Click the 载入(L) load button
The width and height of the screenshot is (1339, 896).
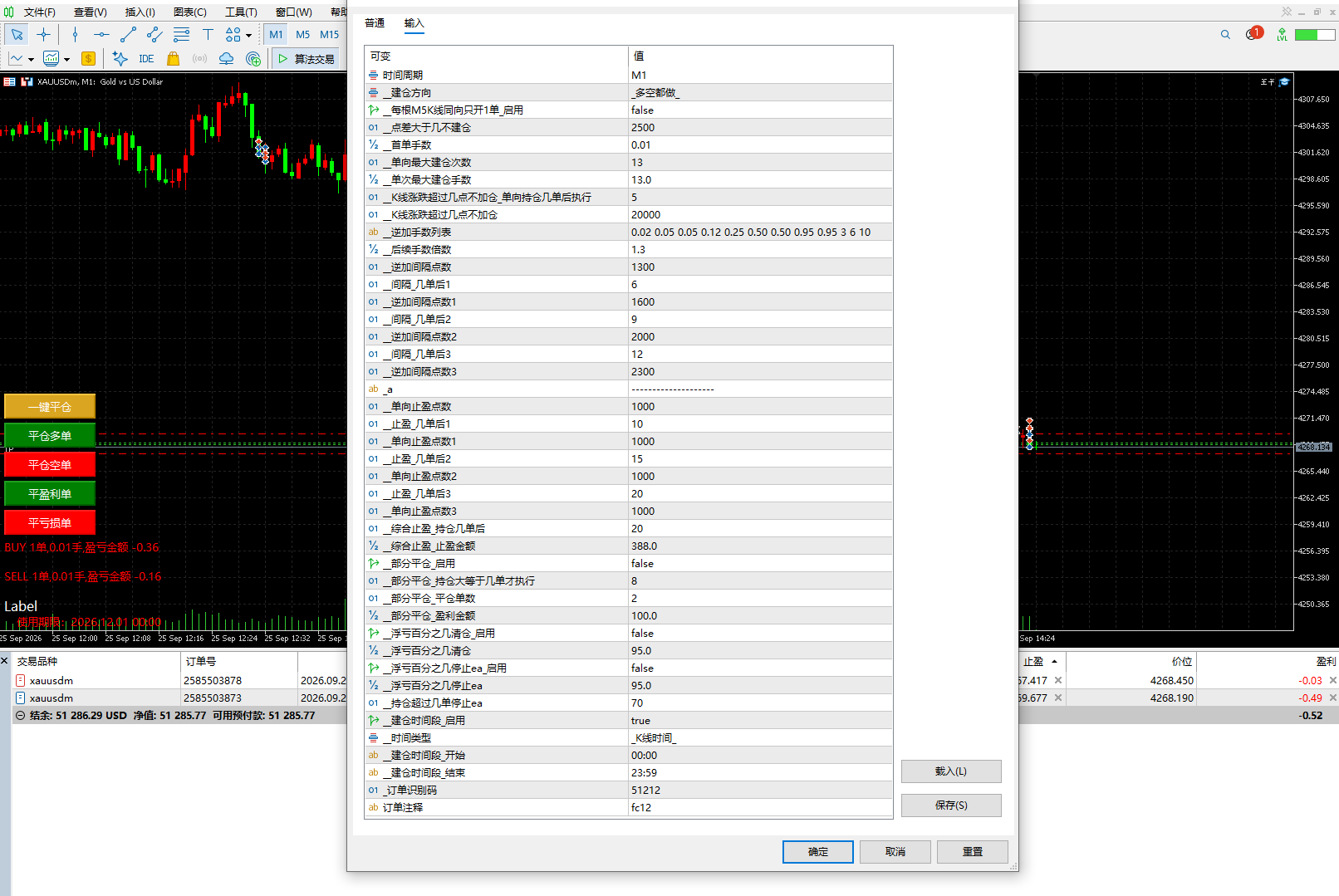tap(951, 771)
